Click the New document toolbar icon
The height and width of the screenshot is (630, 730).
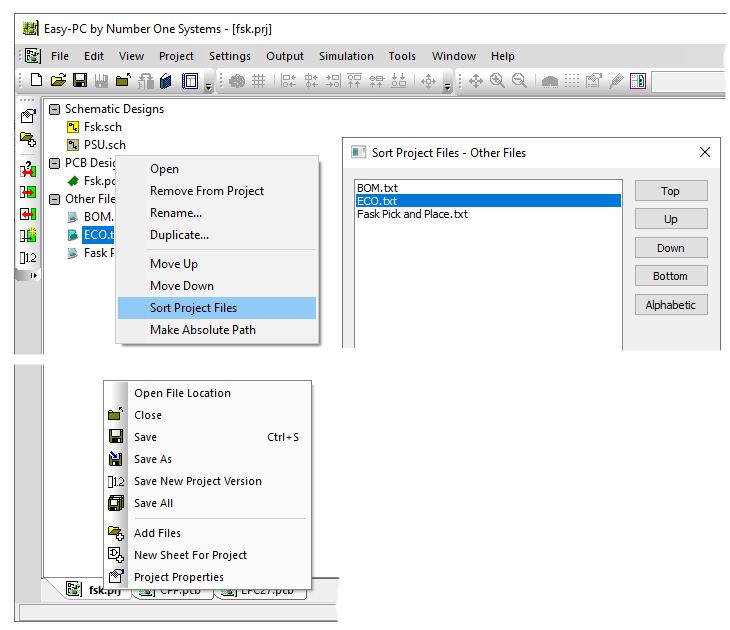click(36, 81)
